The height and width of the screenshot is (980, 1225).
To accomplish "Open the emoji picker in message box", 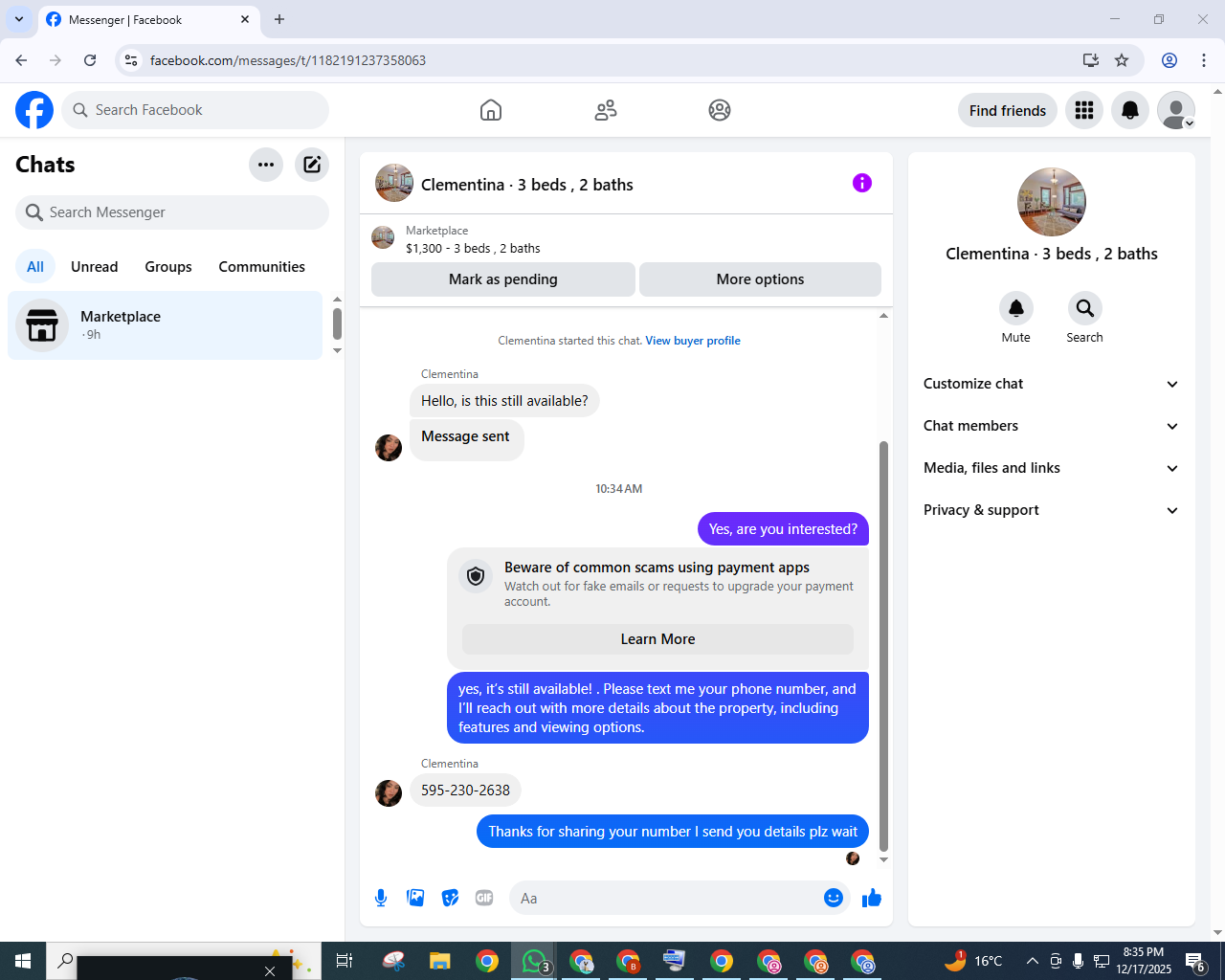I will [834, 898].
